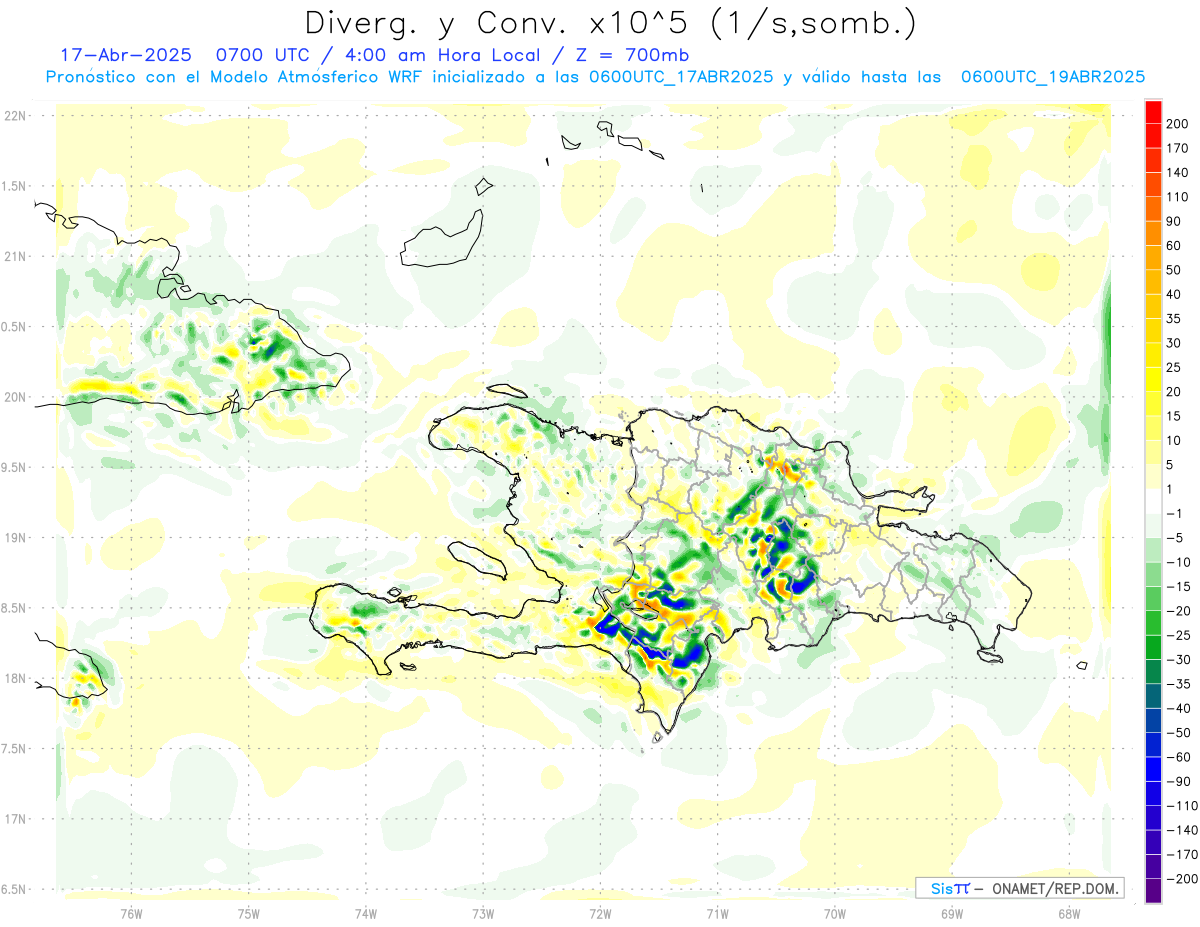Click the white color bar segment between 1 and -1
The image size is (1200, 927).
[1153, 501]
